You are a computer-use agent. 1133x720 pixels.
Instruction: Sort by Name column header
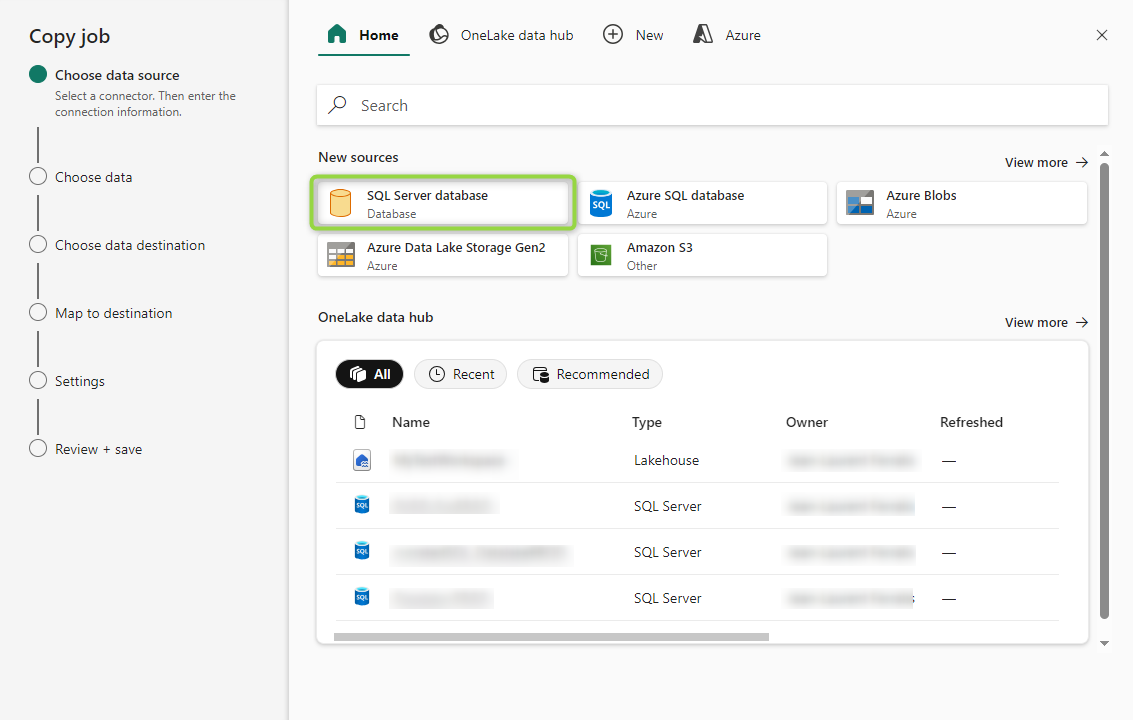pyautogui.click(x=410, y=422)
